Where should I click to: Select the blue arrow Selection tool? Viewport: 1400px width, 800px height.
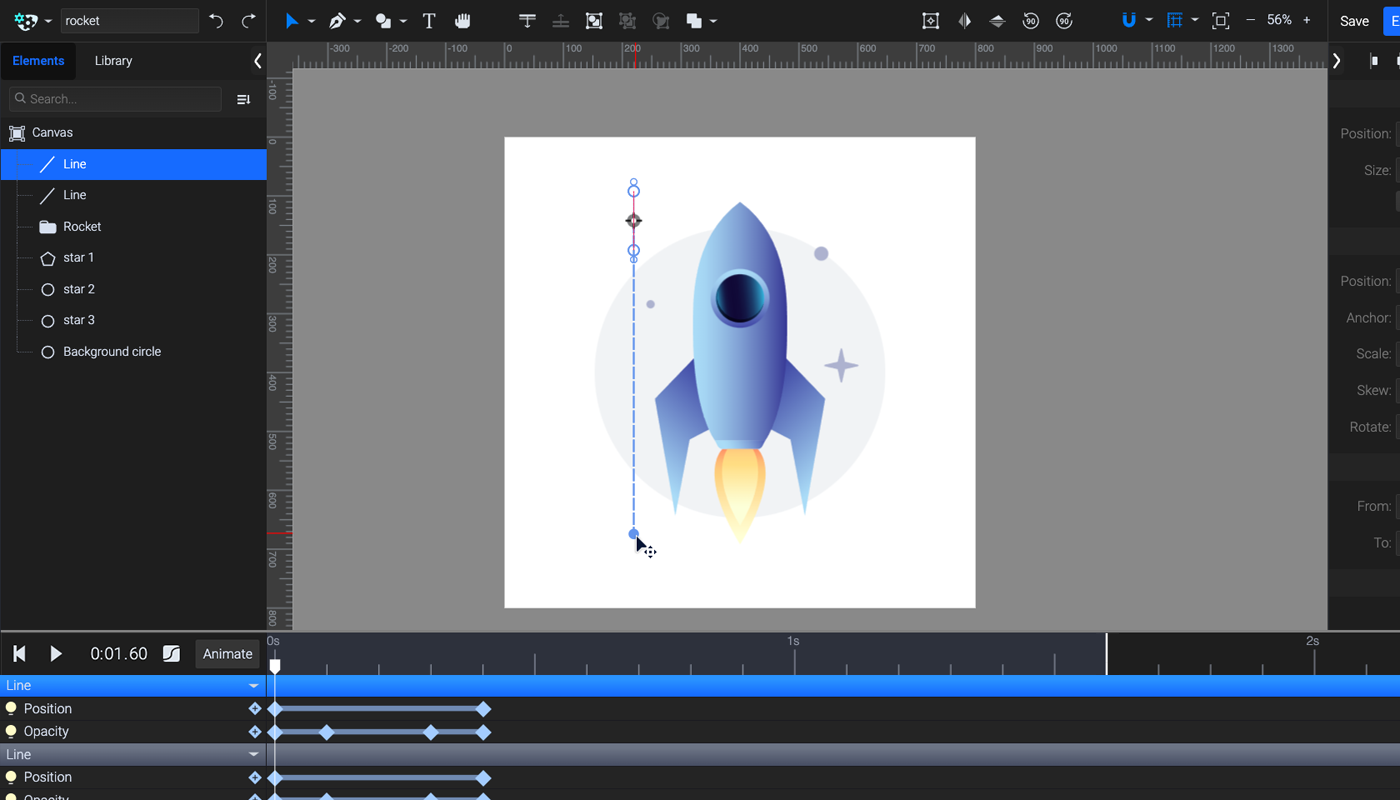292,21
